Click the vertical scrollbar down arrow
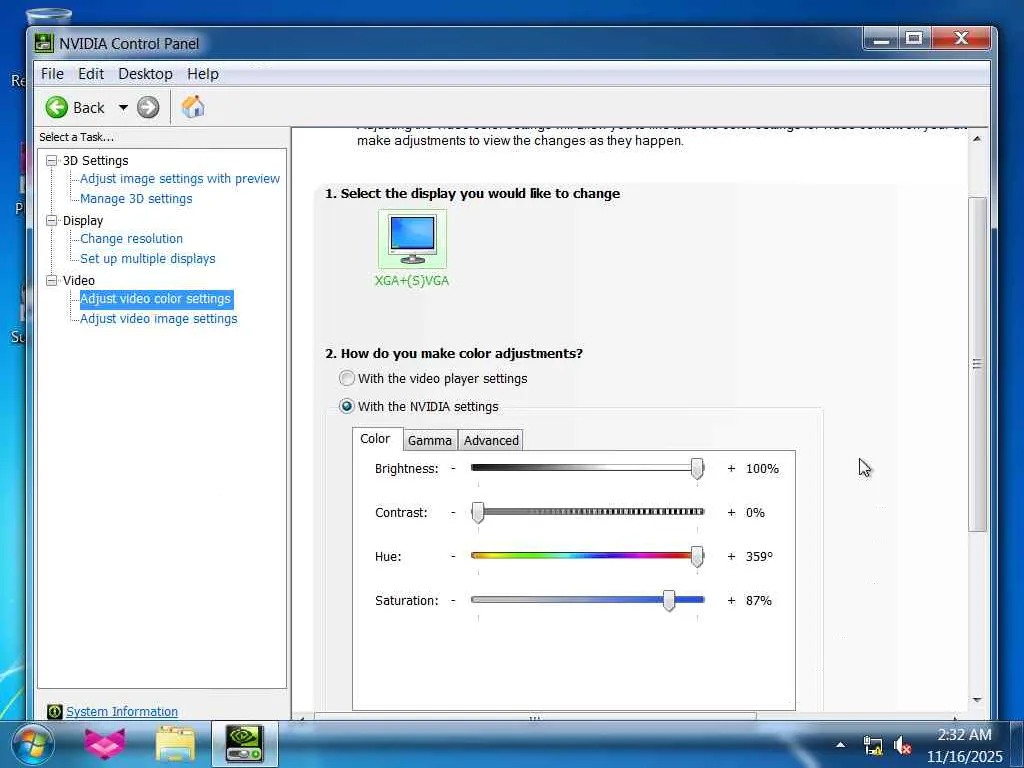 click(x=977, y=699)
